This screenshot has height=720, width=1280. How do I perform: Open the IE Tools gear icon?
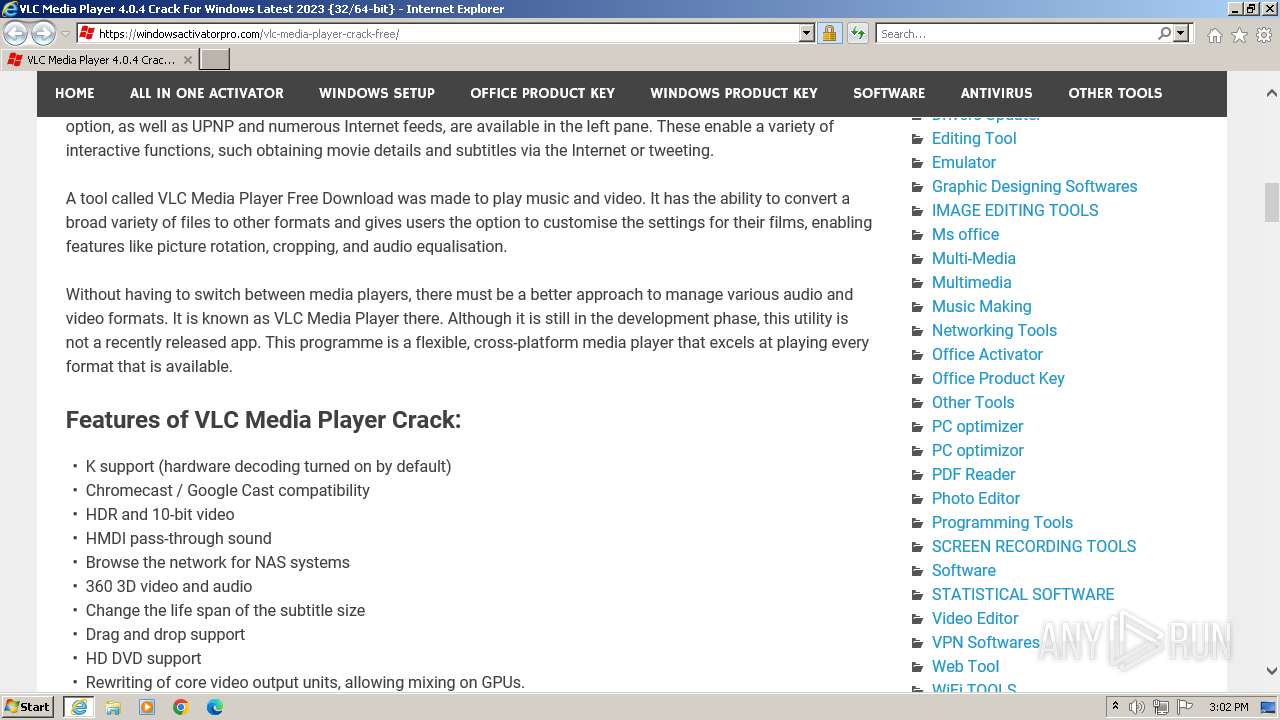tap(1264, 35)
